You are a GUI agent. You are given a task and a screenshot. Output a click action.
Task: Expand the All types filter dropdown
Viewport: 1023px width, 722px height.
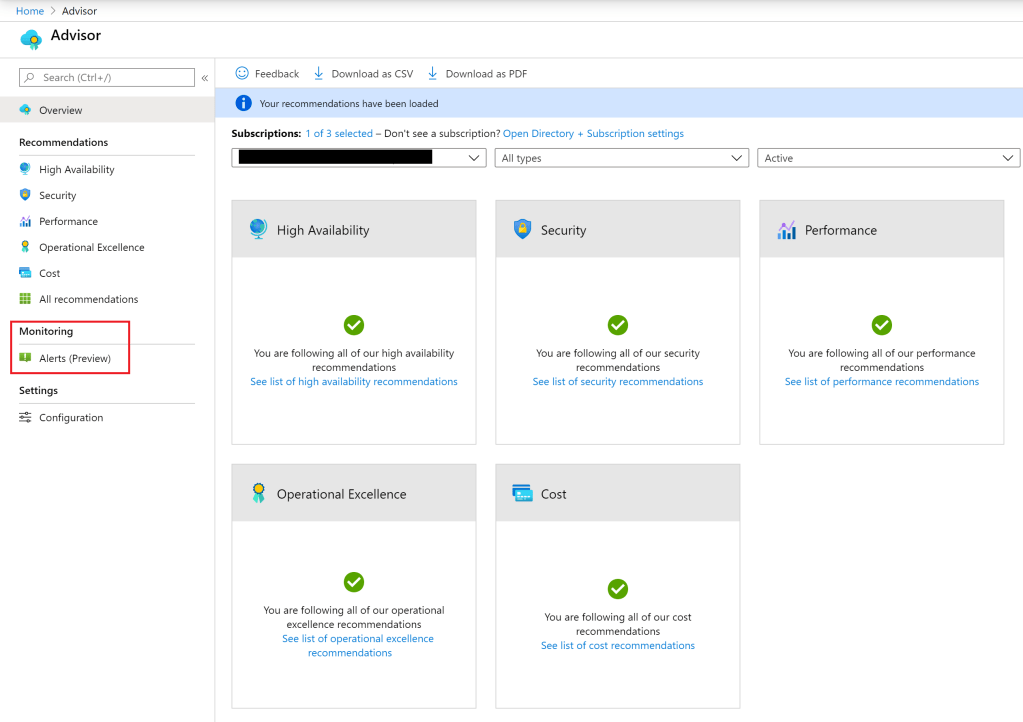(621, 158)
